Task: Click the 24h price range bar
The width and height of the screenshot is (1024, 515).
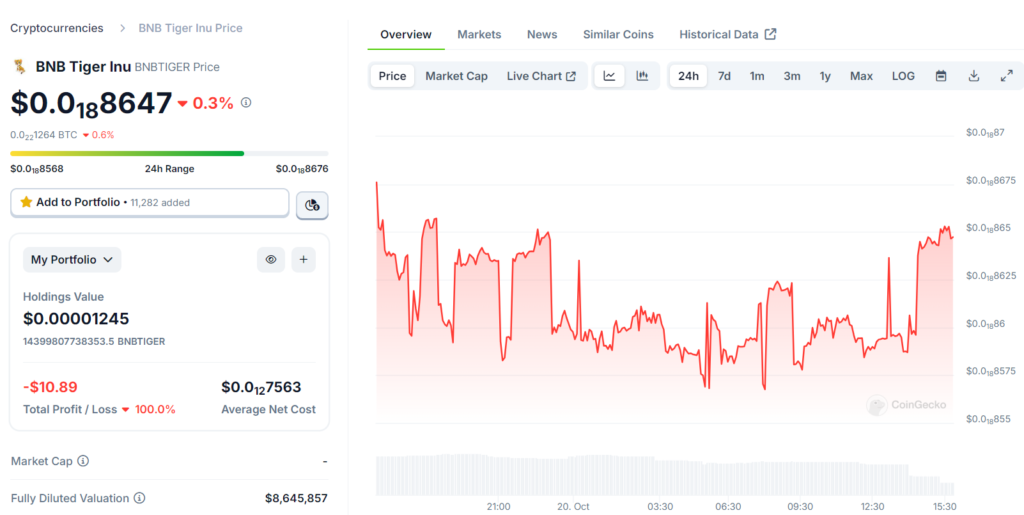Action: [x=169, y=153]
